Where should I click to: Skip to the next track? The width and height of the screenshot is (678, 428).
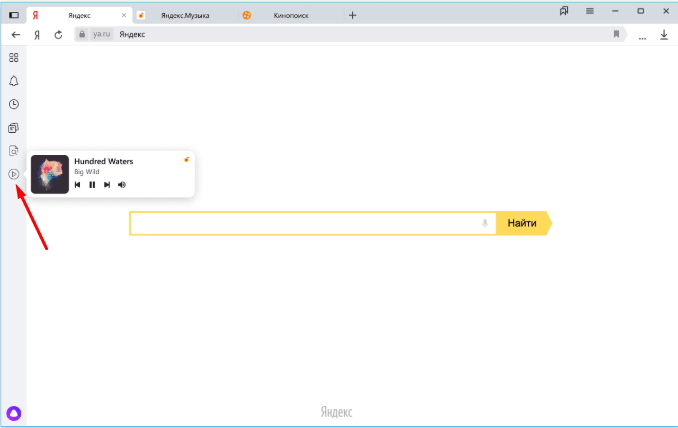(107, 184)
